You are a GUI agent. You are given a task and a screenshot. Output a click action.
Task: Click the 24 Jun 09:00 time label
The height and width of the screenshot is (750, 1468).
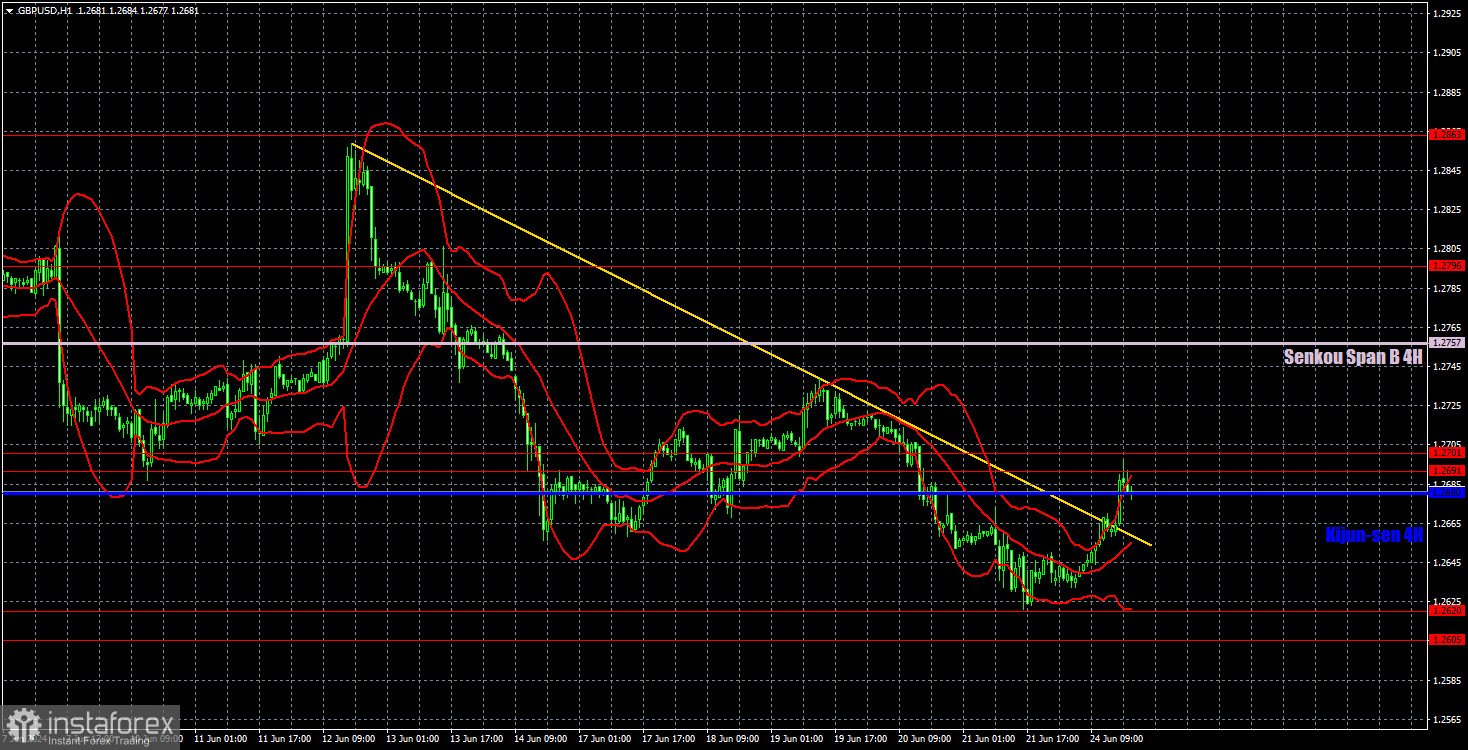pyautogui.click(x=1115, y=740)
